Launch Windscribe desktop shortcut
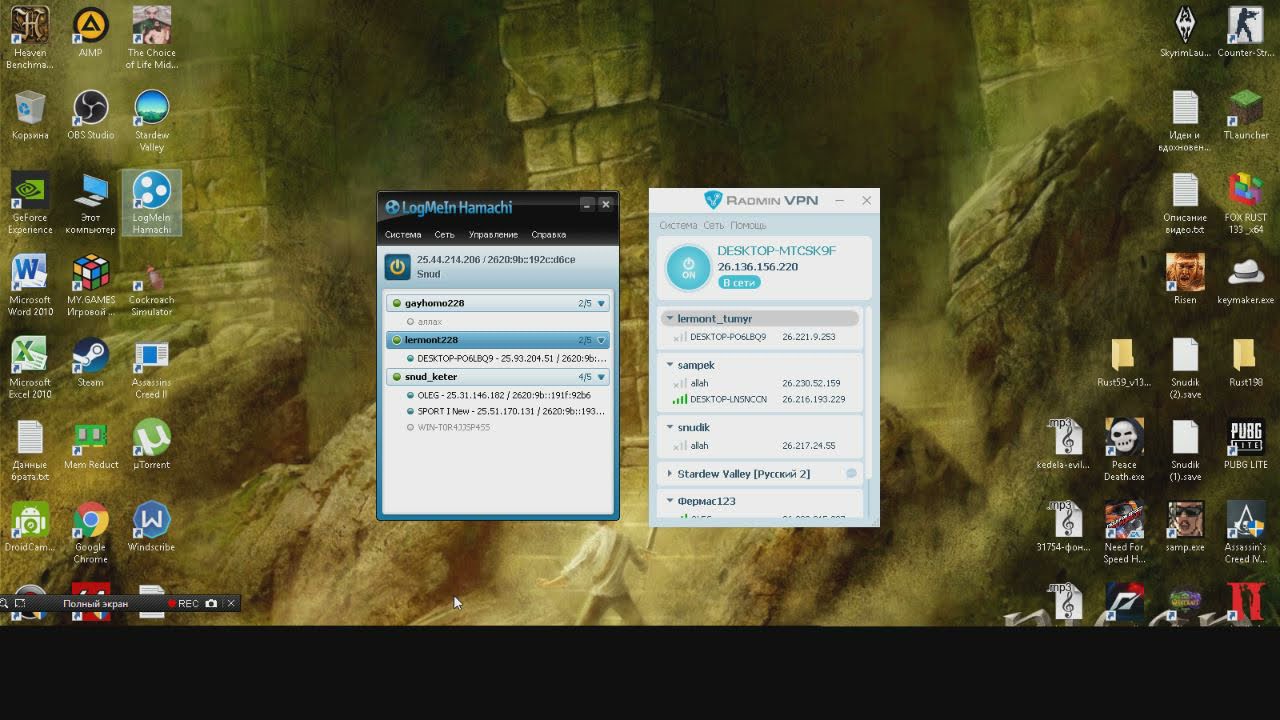Viewport: 1280px width, 720px height. point(151,527)
